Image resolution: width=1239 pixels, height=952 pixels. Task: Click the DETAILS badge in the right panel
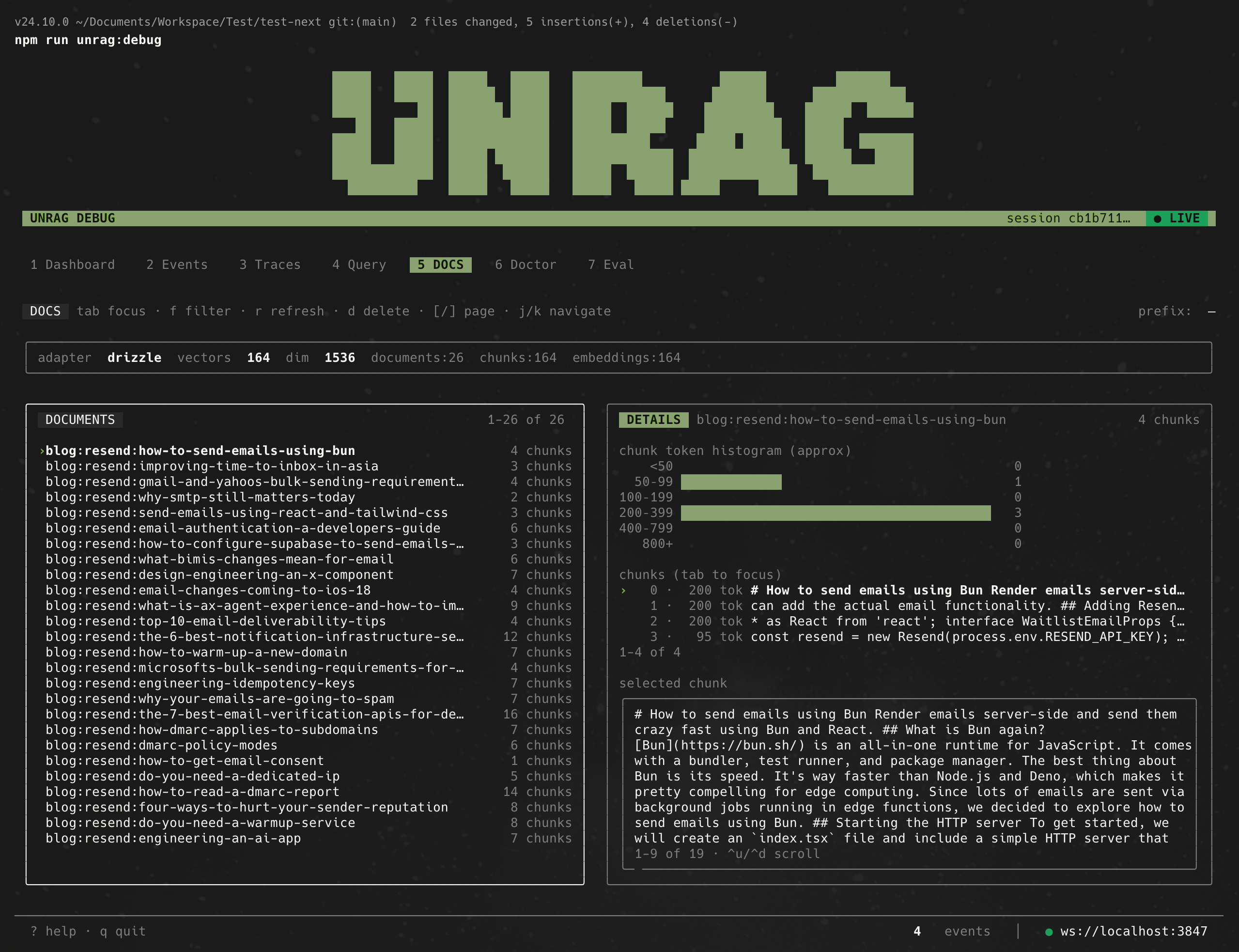point(654,420)
